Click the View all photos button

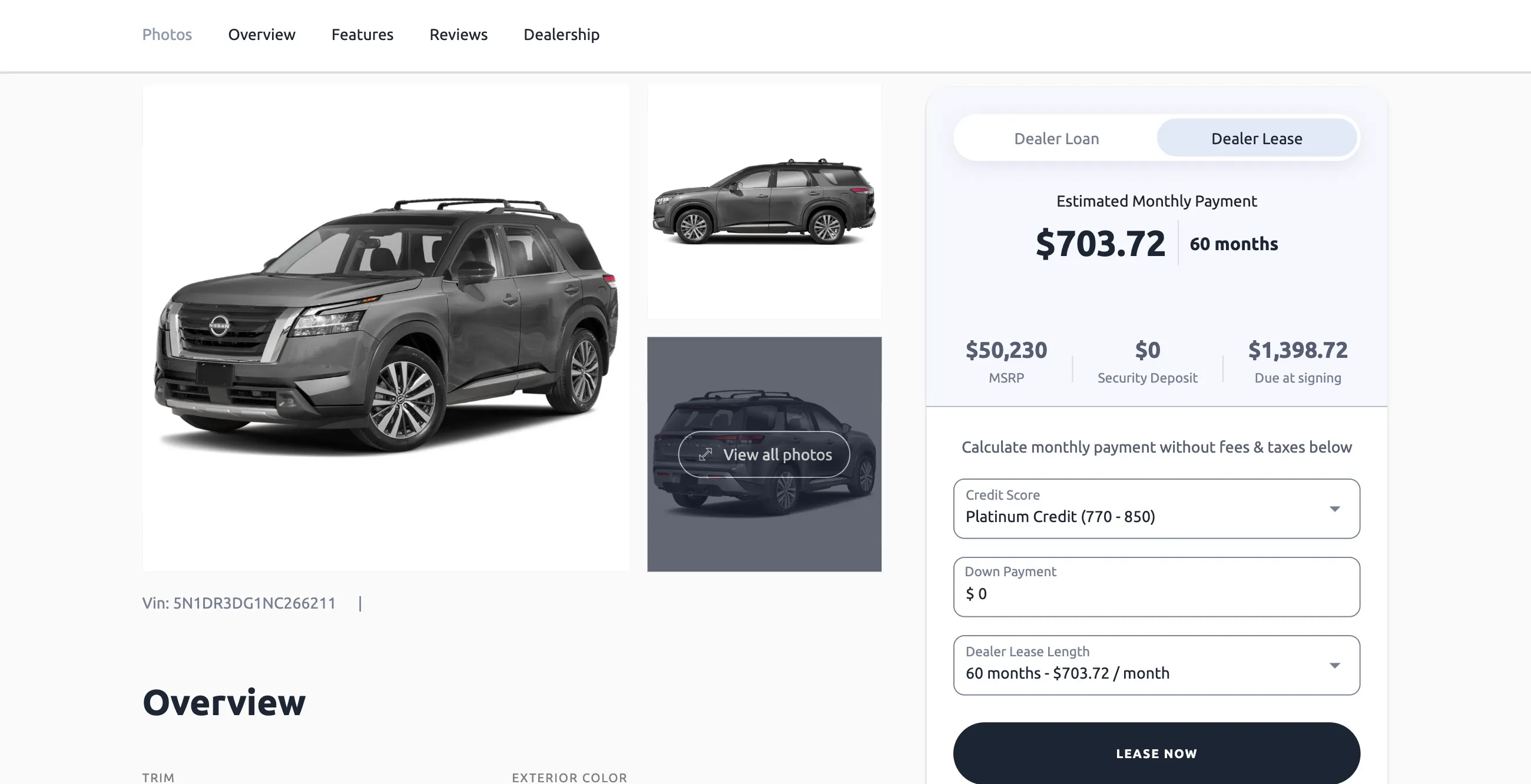[764, 454]
